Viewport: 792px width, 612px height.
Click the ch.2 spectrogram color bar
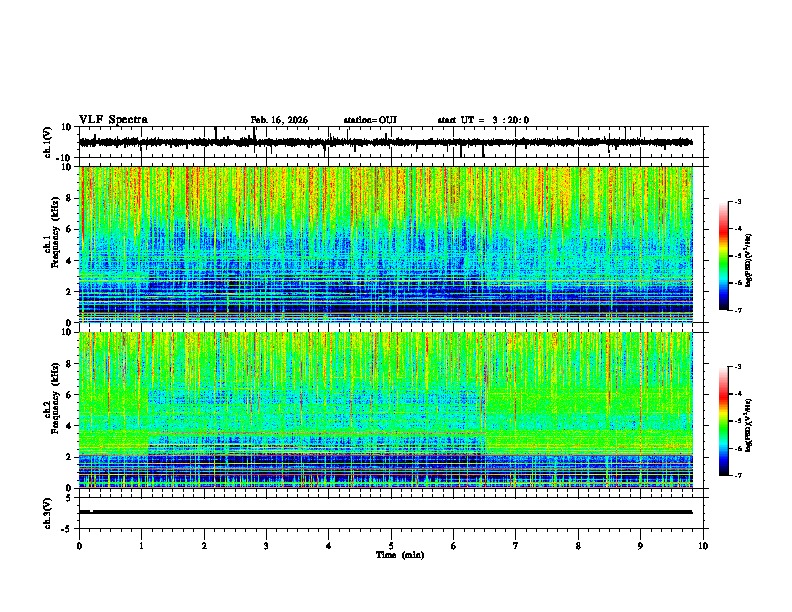pos(724,421)
